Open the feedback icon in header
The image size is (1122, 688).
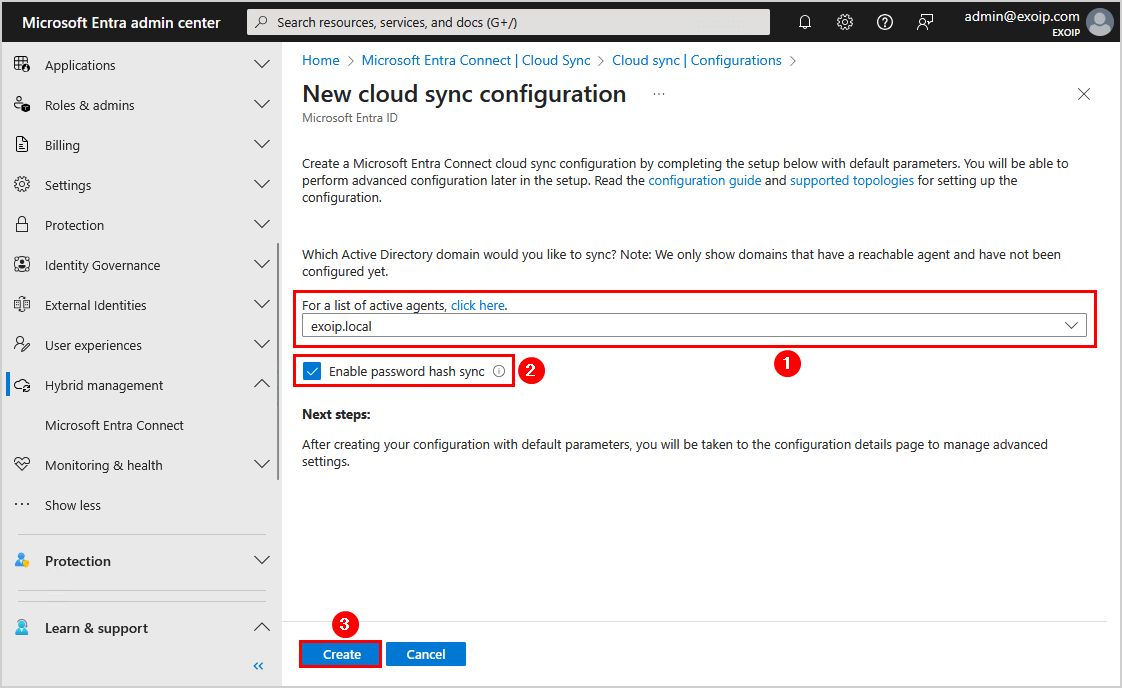[925, 22]
